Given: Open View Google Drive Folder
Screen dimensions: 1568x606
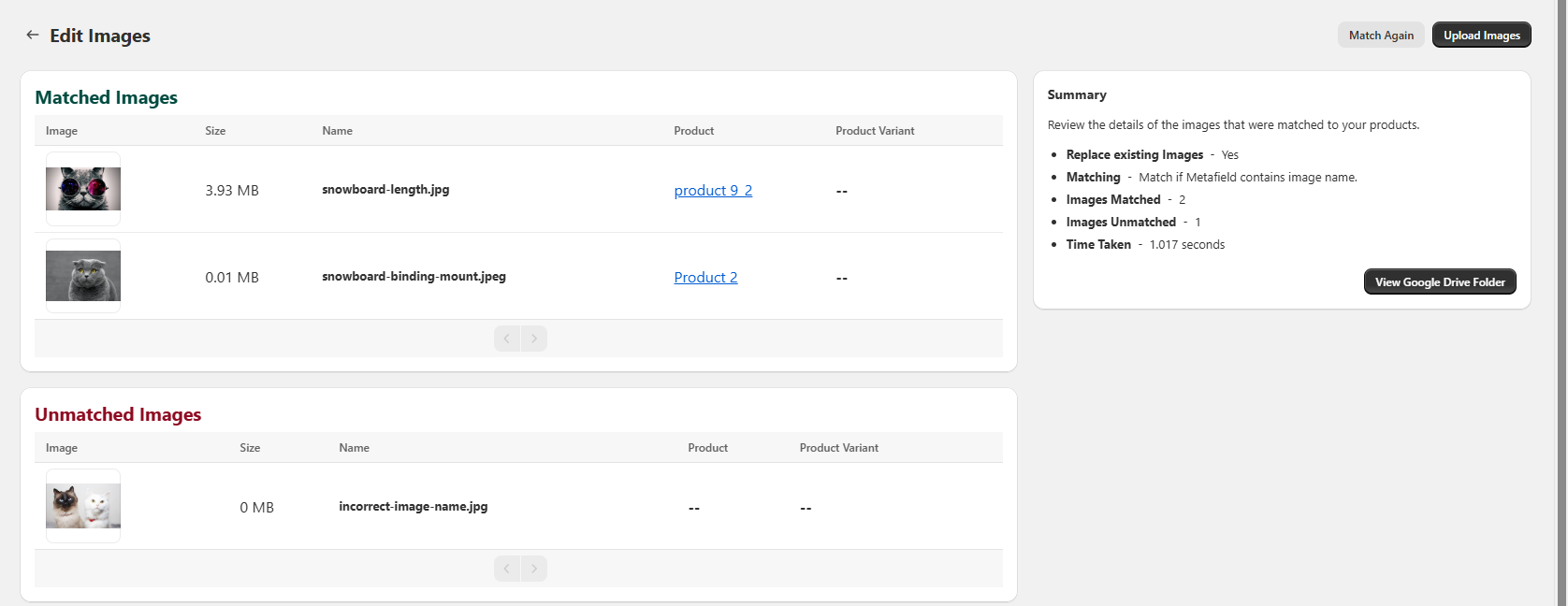Looking at the screenshot, I should [x=1439, y=282].
